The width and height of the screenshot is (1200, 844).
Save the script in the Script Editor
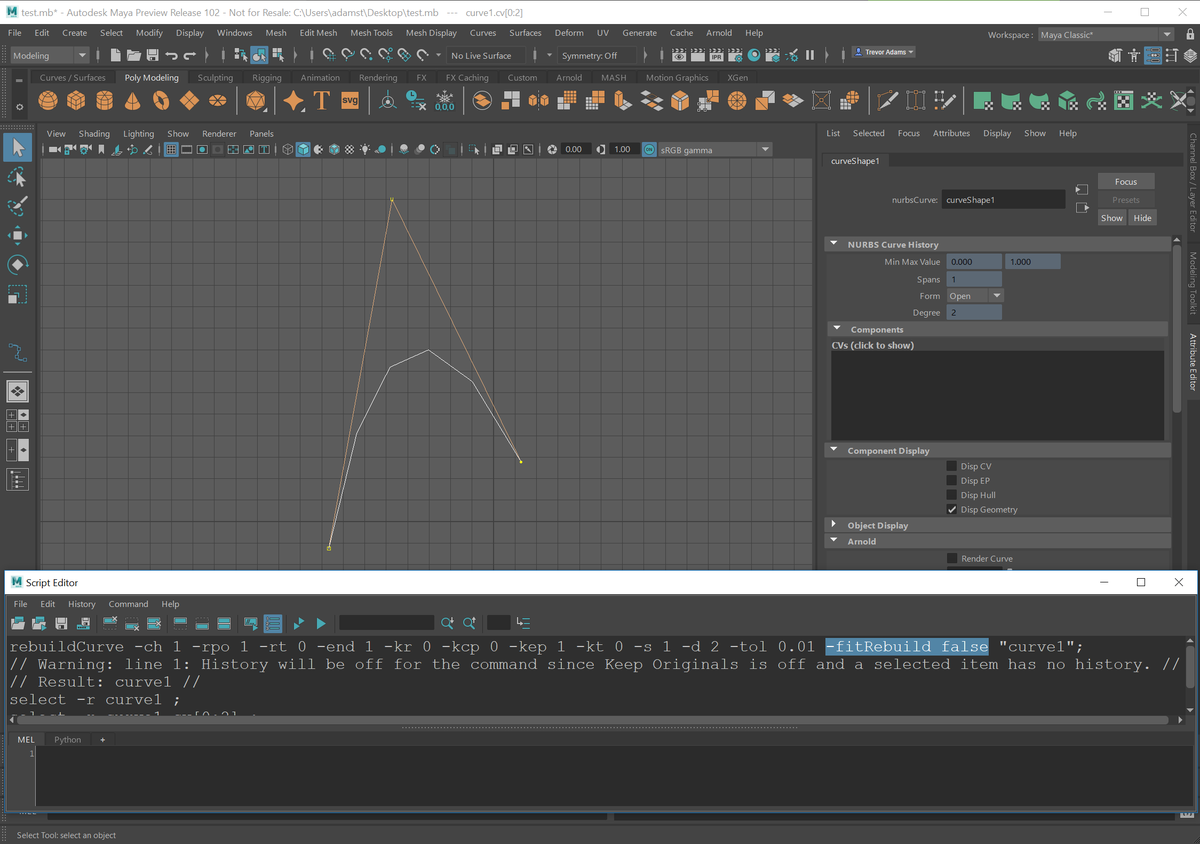tap(62, 622)
